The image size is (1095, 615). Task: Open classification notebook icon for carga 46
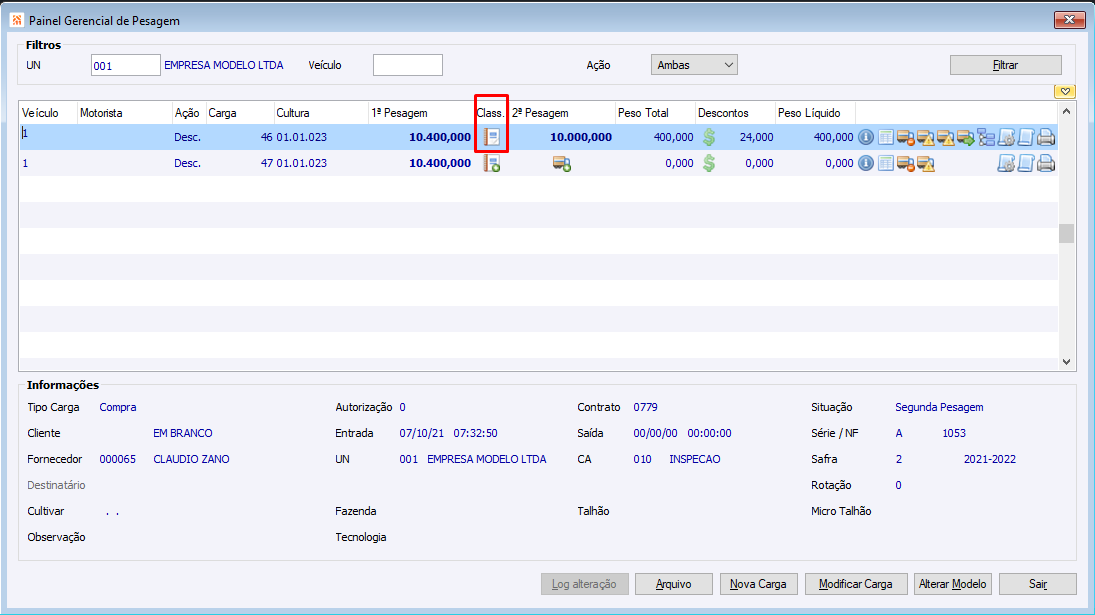coord(492,137)
